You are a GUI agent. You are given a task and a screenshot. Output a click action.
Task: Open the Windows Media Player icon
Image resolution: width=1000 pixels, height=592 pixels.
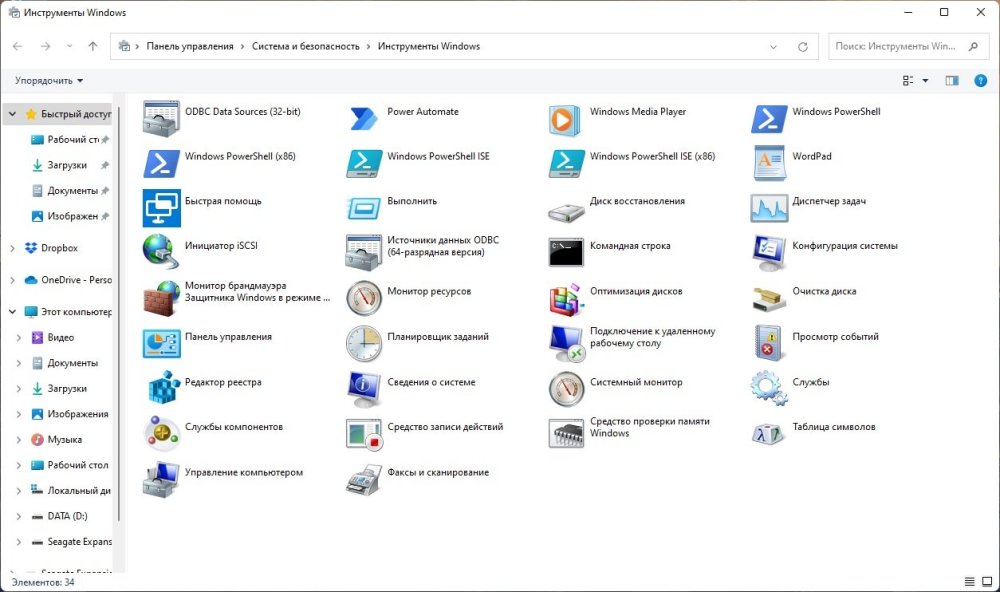[566, 119]
